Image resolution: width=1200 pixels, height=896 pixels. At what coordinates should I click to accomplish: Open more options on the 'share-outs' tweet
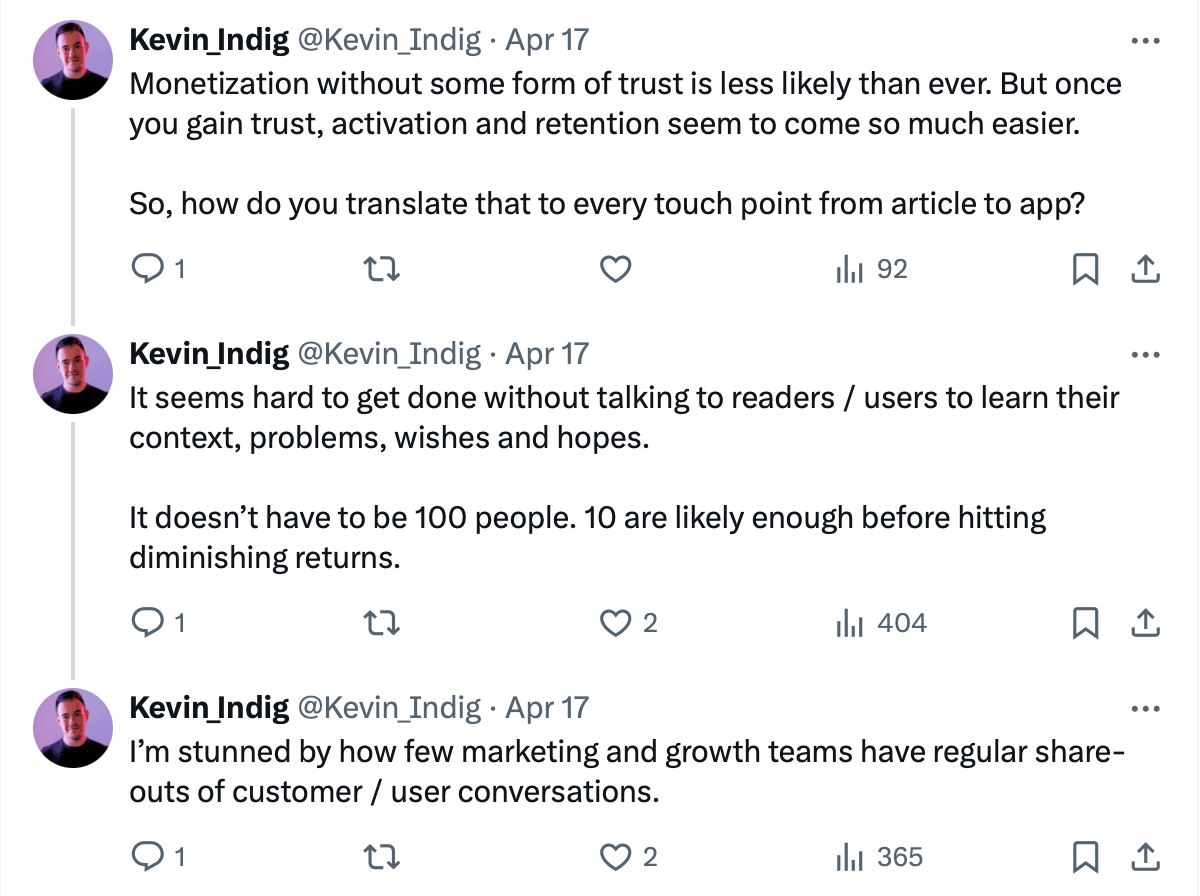[1144, 709]
